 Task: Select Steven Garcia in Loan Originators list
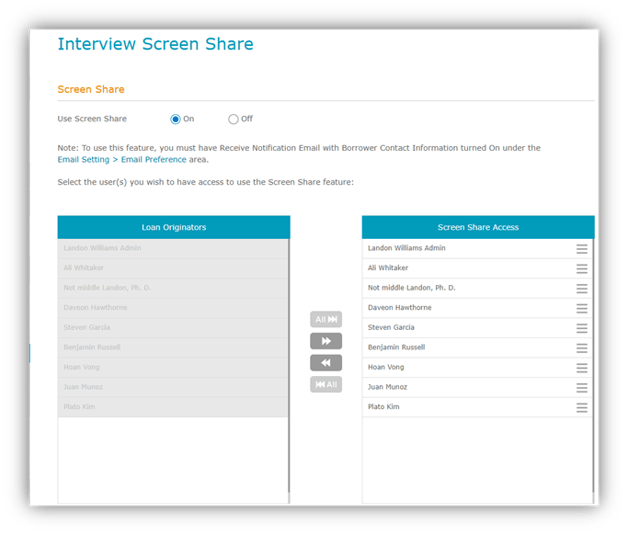[85, 328]
